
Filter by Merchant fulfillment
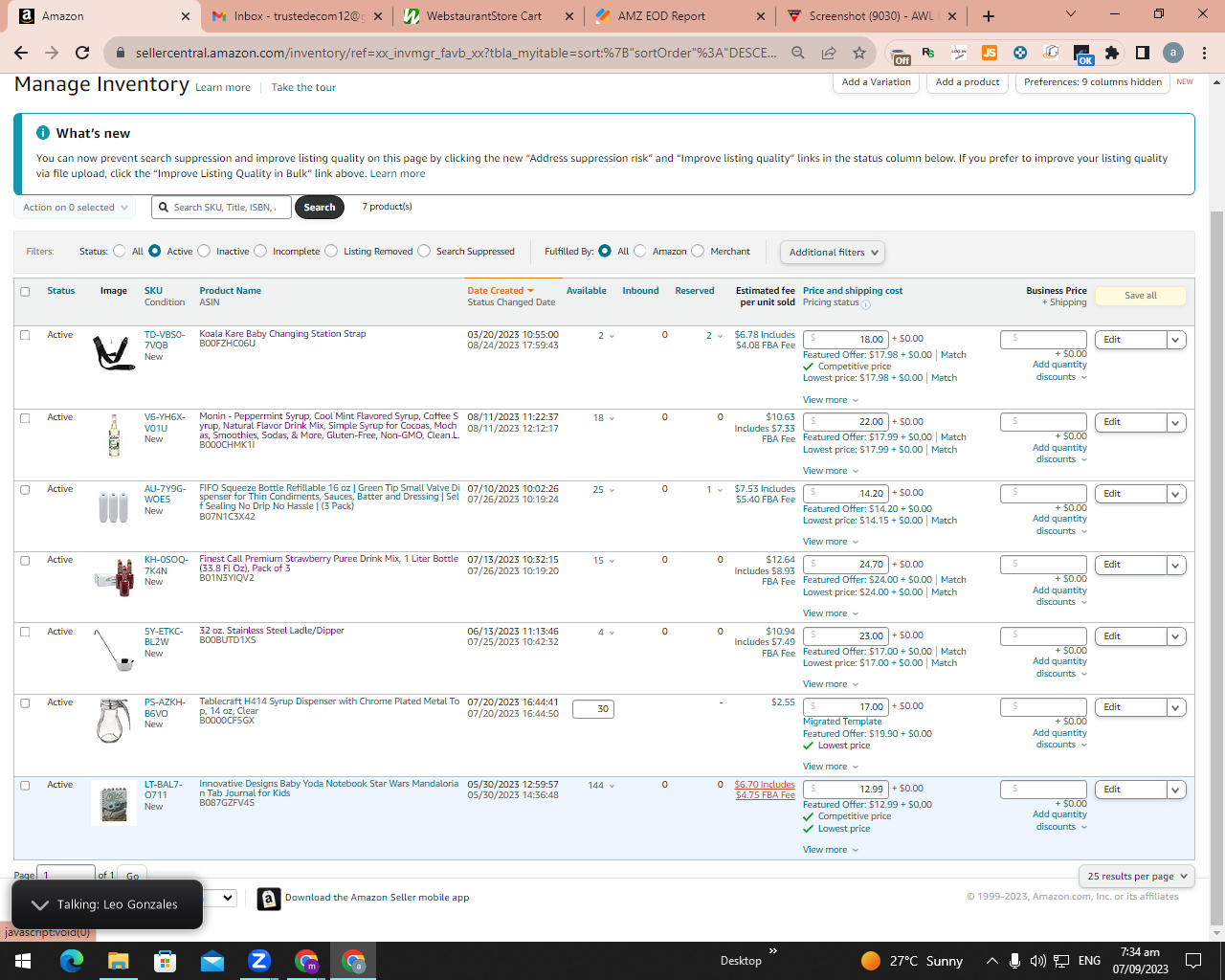tap(698, 251)
